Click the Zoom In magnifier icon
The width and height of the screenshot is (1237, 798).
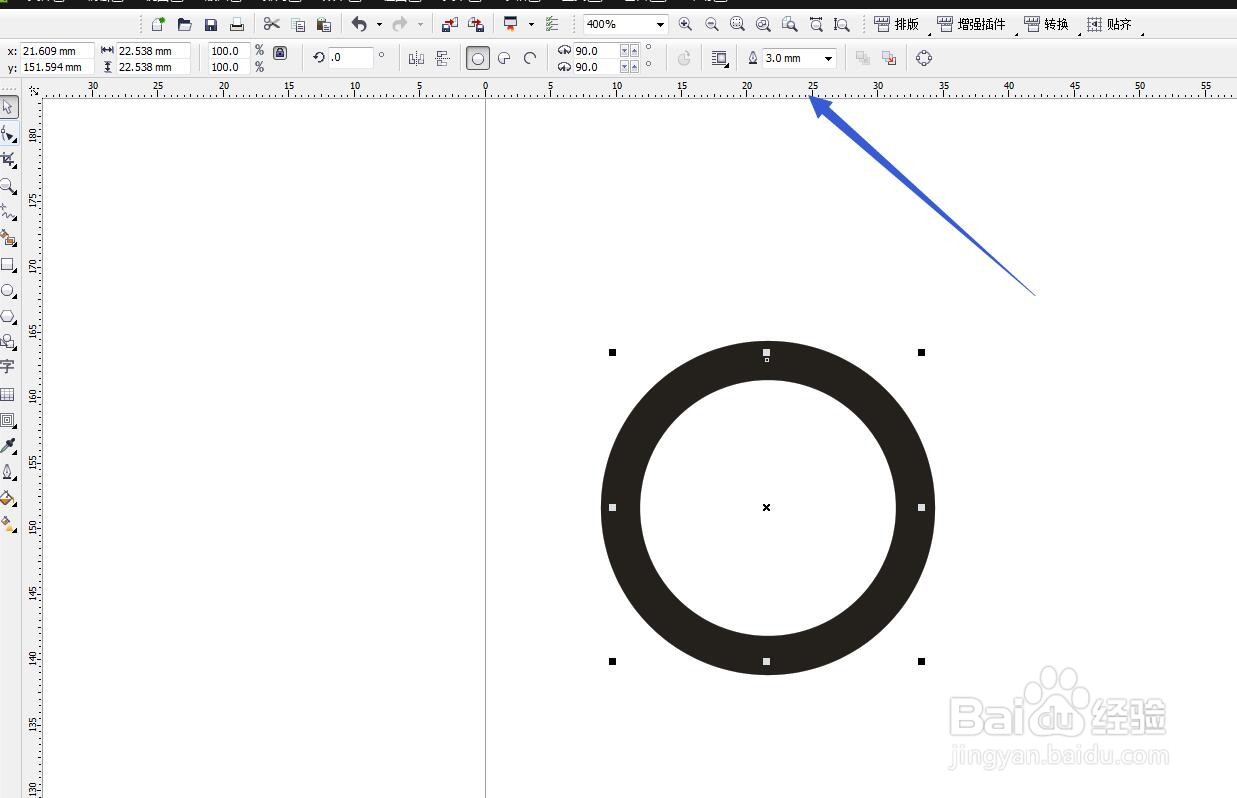pyautogui.click(x=685, y=24)
